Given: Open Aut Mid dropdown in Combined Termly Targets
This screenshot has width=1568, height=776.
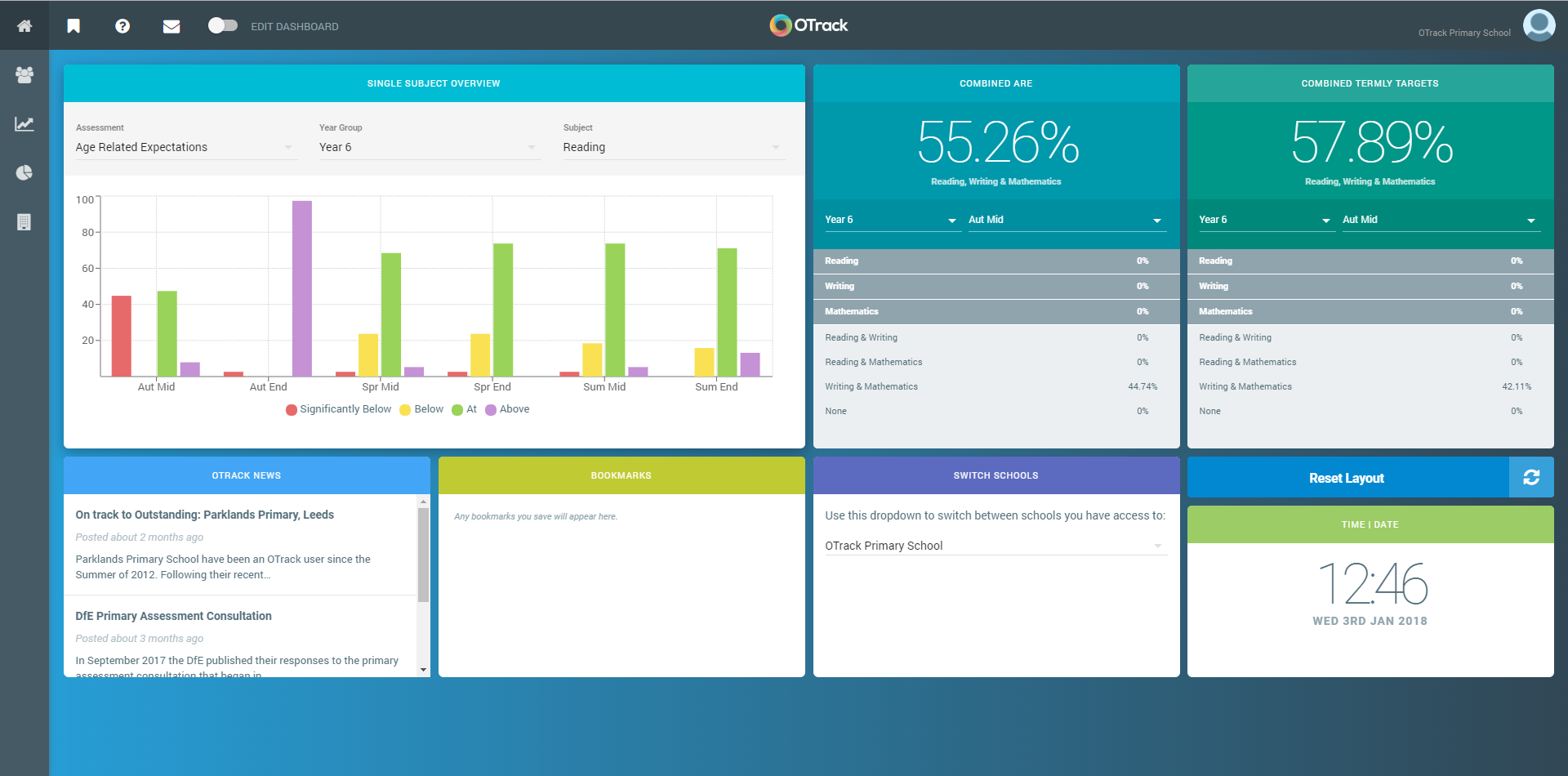Looking at the screenshot, I should pyautogui.click(x=1440, y=220).
